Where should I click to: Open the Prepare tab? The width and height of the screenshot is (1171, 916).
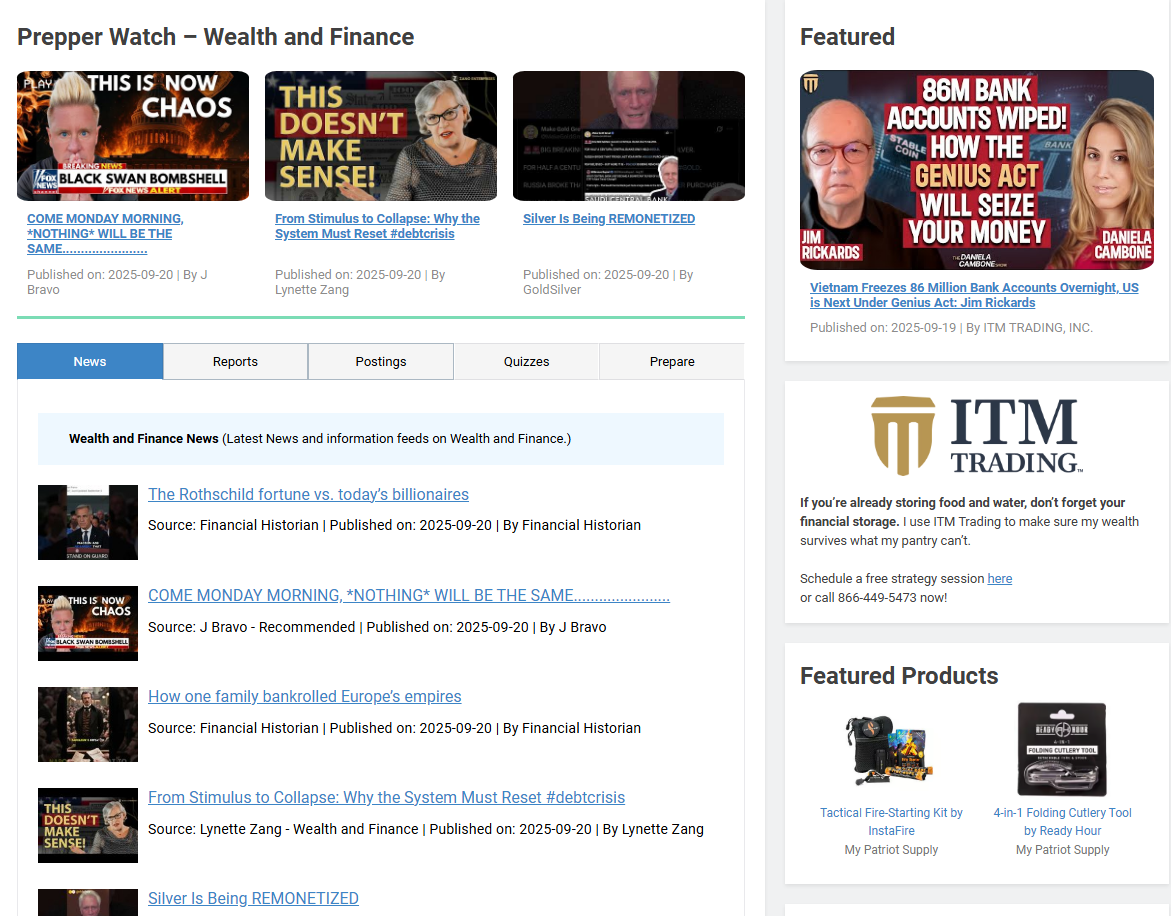coord(671,361)
